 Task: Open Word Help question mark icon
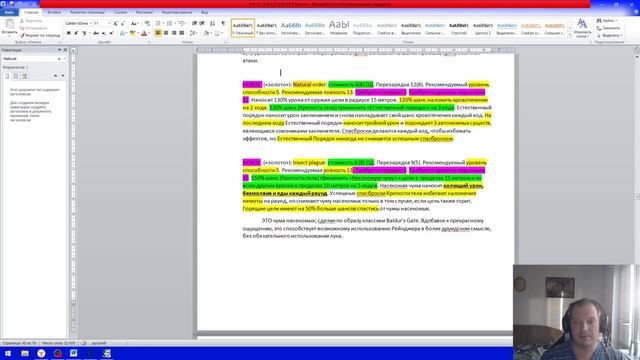click(636, 13)
